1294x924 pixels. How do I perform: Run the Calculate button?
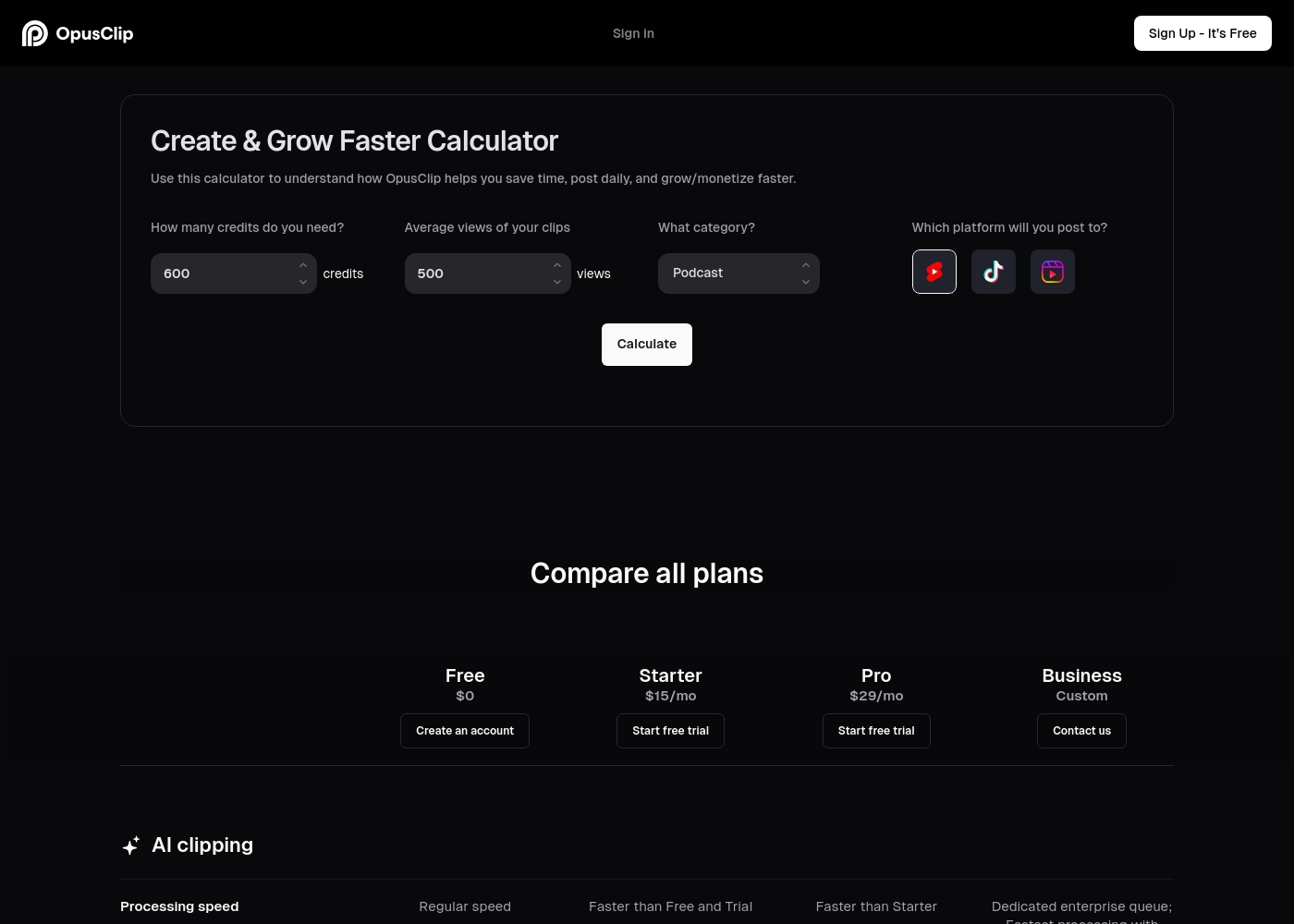click(647, 345)
